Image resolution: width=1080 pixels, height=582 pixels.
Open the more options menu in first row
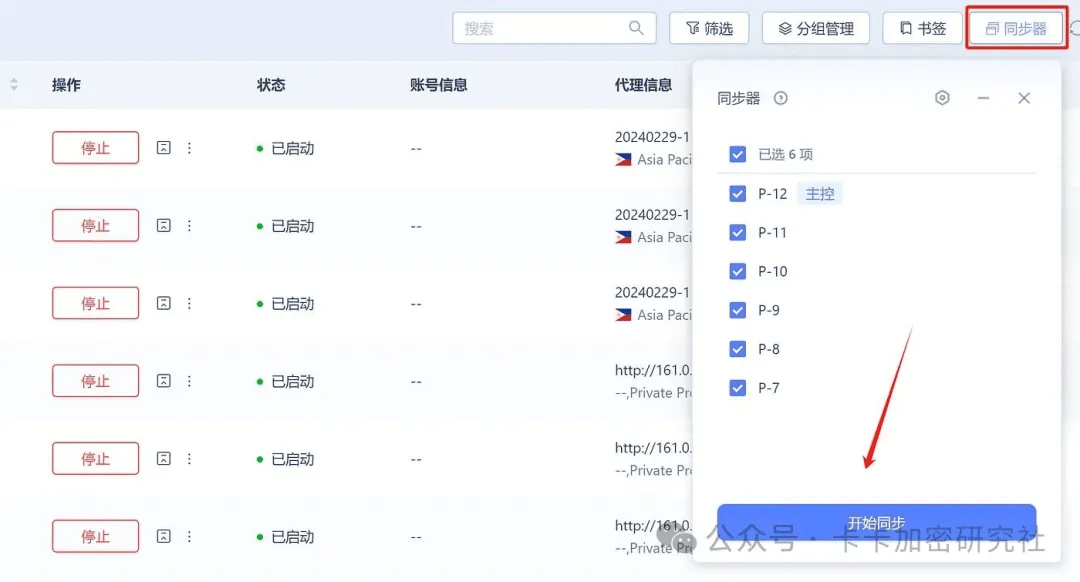pyautogui.click(x=190, y=148)
